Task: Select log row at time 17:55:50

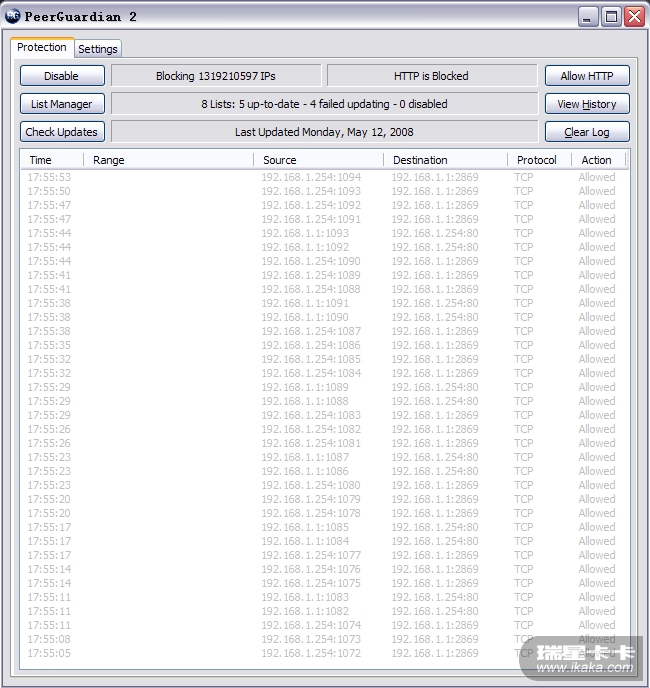Action: coord(324,191)
